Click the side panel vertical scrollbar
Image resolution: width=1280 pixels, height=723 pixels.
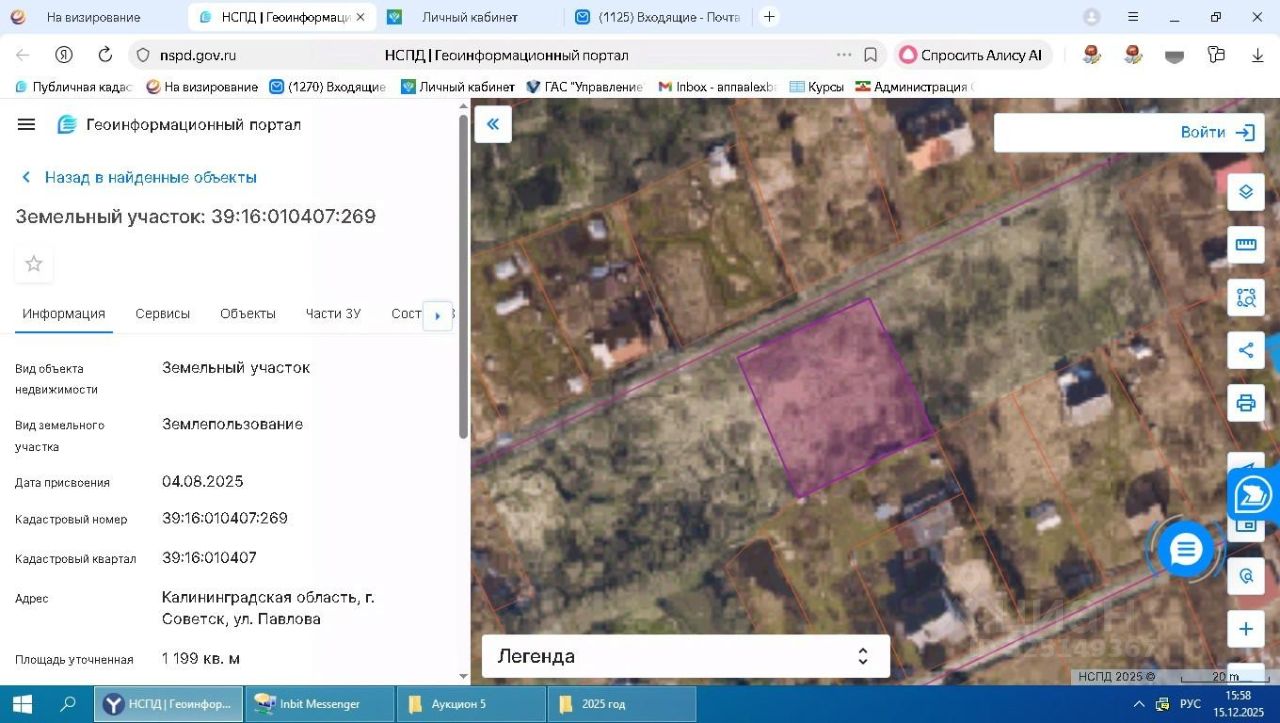463,277
